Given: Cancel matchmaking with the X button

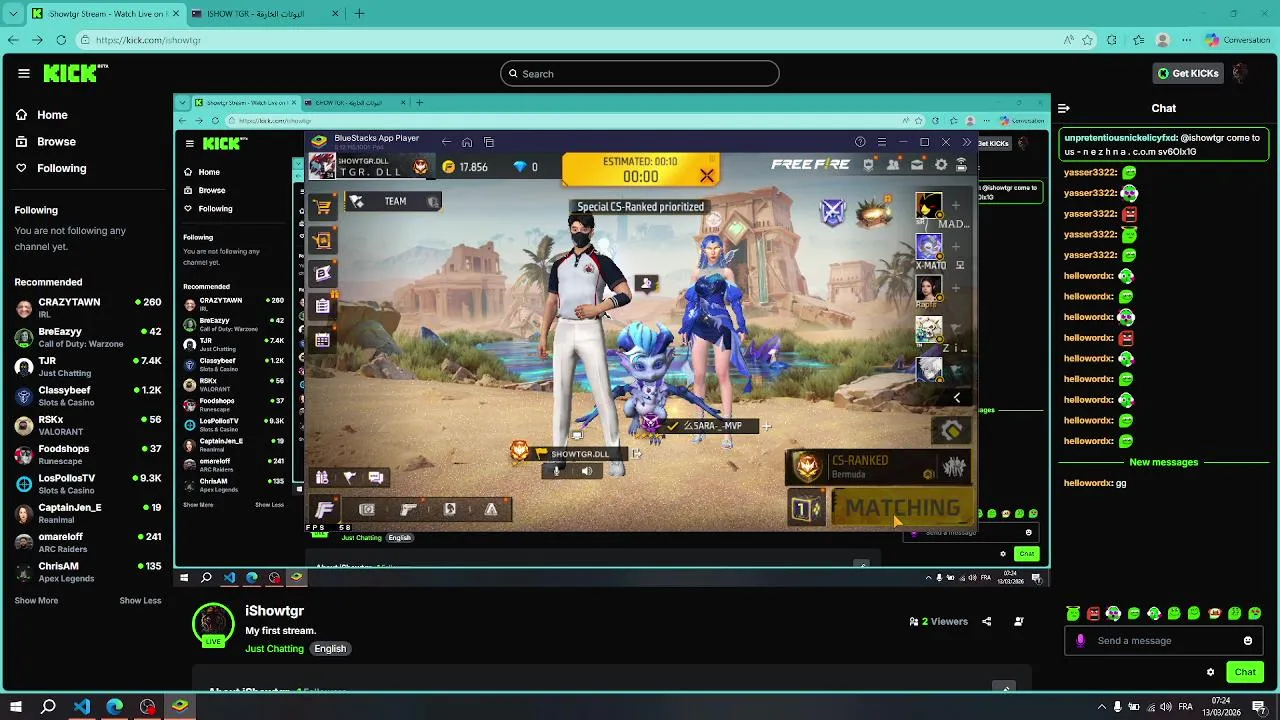Looking at the screenshot, I should click(x=707, y=176).
